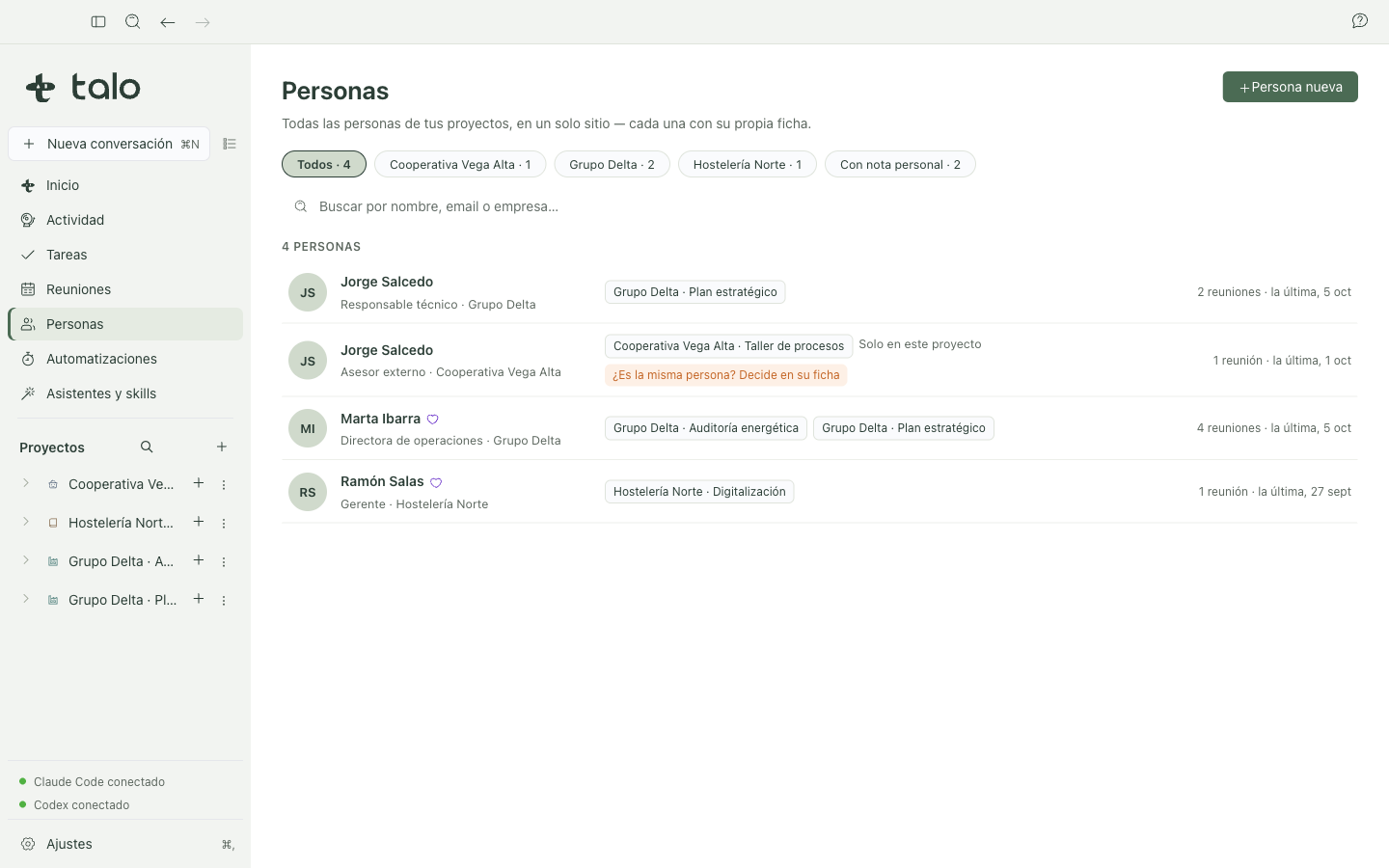Click the Persona nueva button
Image resolution: width=1389 pixels, height=868 pixels.
click(1291, 87)
